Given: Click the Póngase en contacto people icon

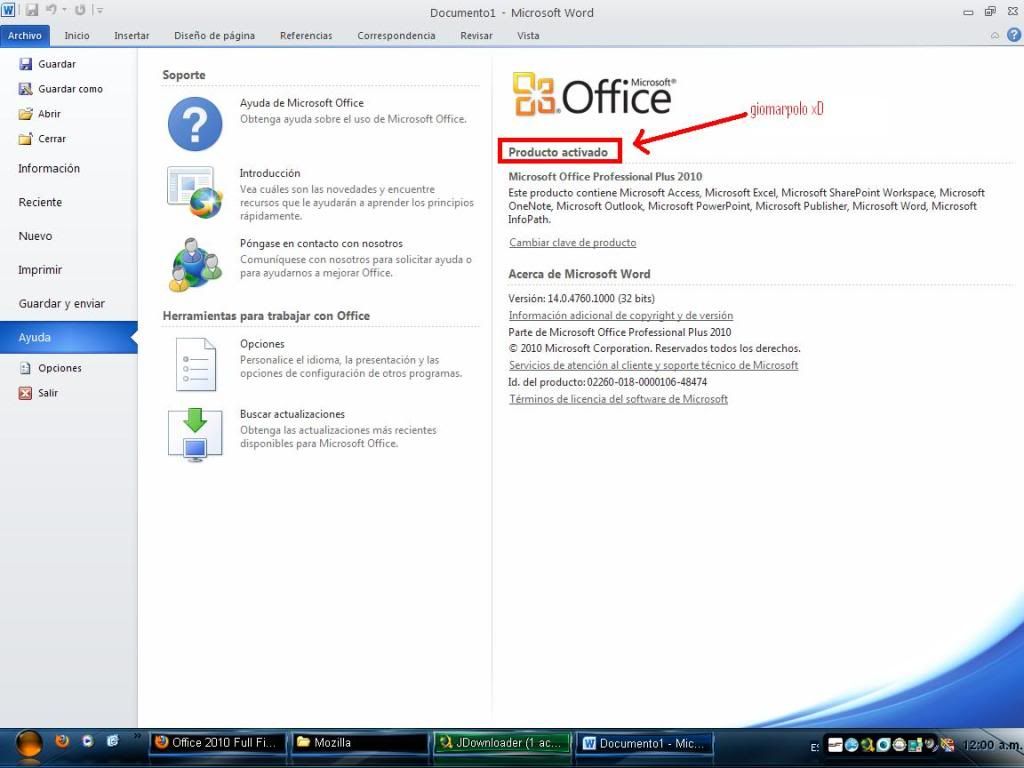Looking at the screenshot, I should point(195,264).
